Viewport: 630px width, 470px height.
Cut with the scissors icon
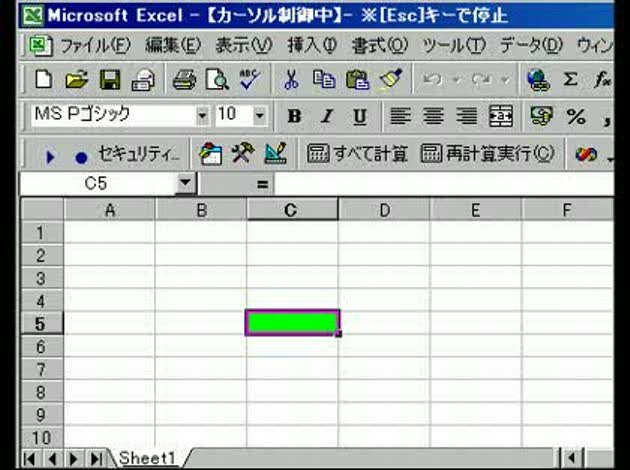291,80
